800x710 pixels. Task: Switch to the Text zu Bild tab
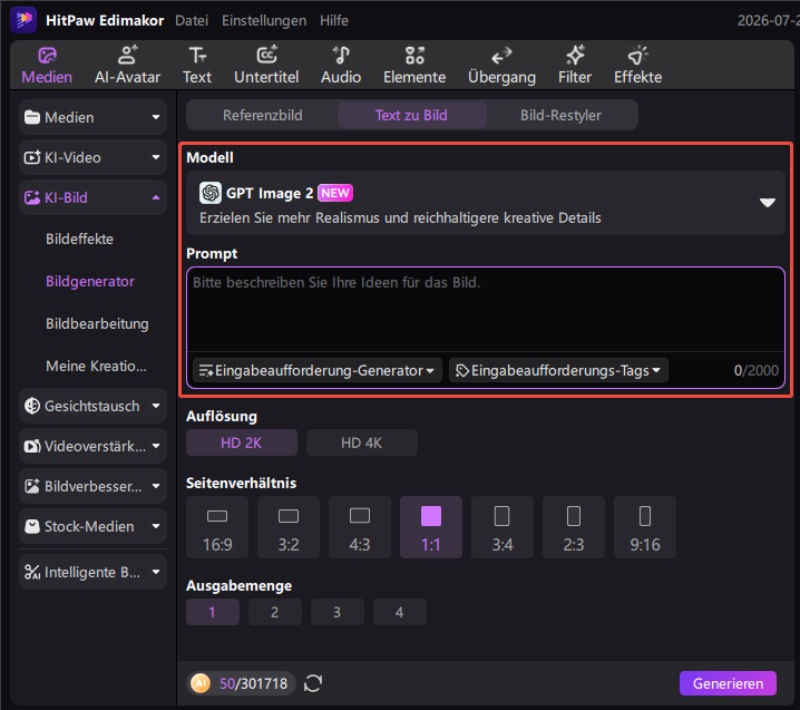pos(411,115)
